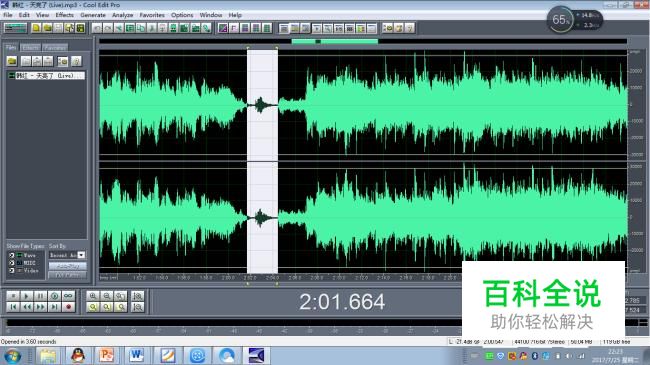Toggle the Wave file type checkbox
This screenshot has height=365, width=650.
[12, 255]
